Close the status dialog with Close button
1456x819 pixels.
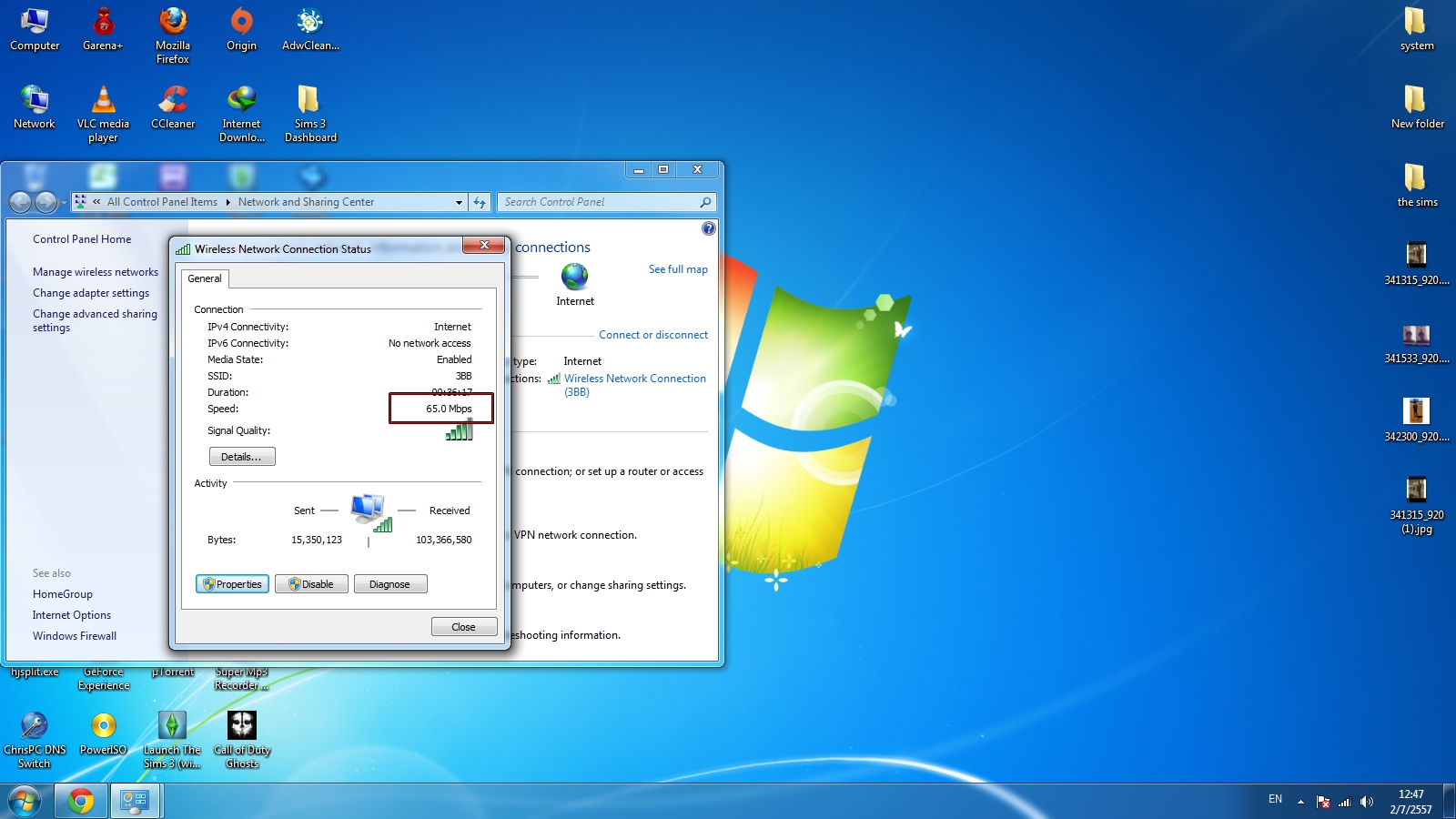(464, 627)
